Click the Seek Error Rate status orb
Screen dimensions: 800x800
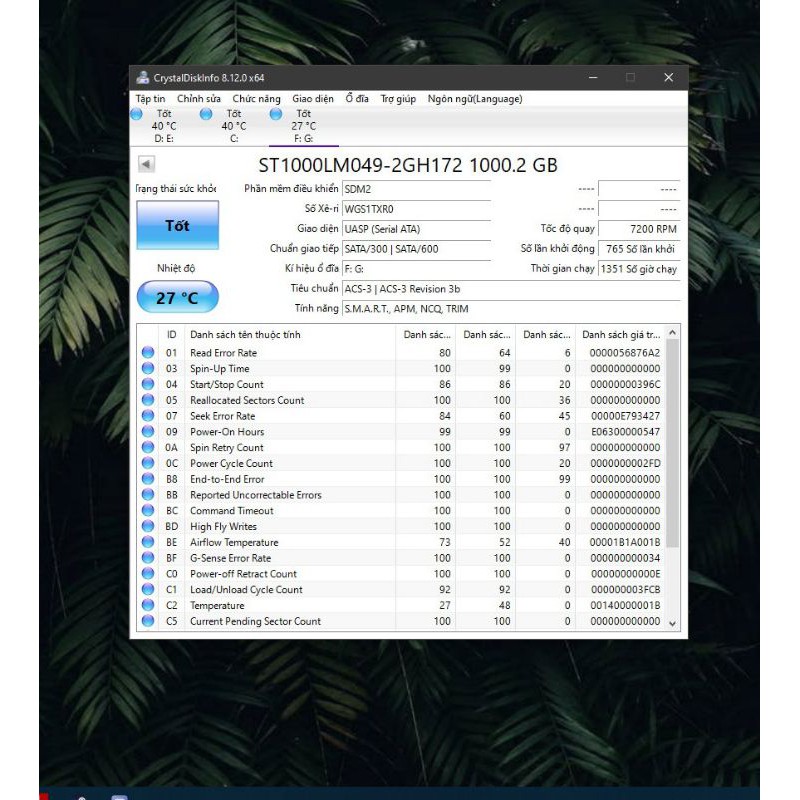(x=148, y=416)
